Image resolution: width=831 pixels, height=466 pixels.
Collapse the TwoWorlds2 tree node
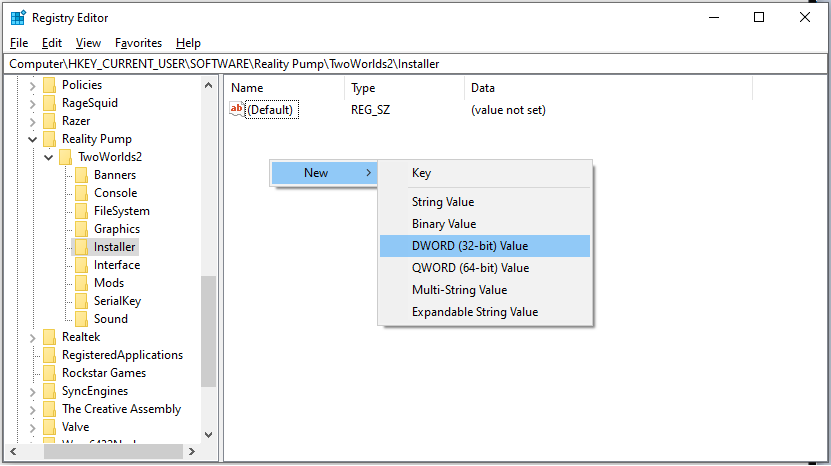coord(49,157)
